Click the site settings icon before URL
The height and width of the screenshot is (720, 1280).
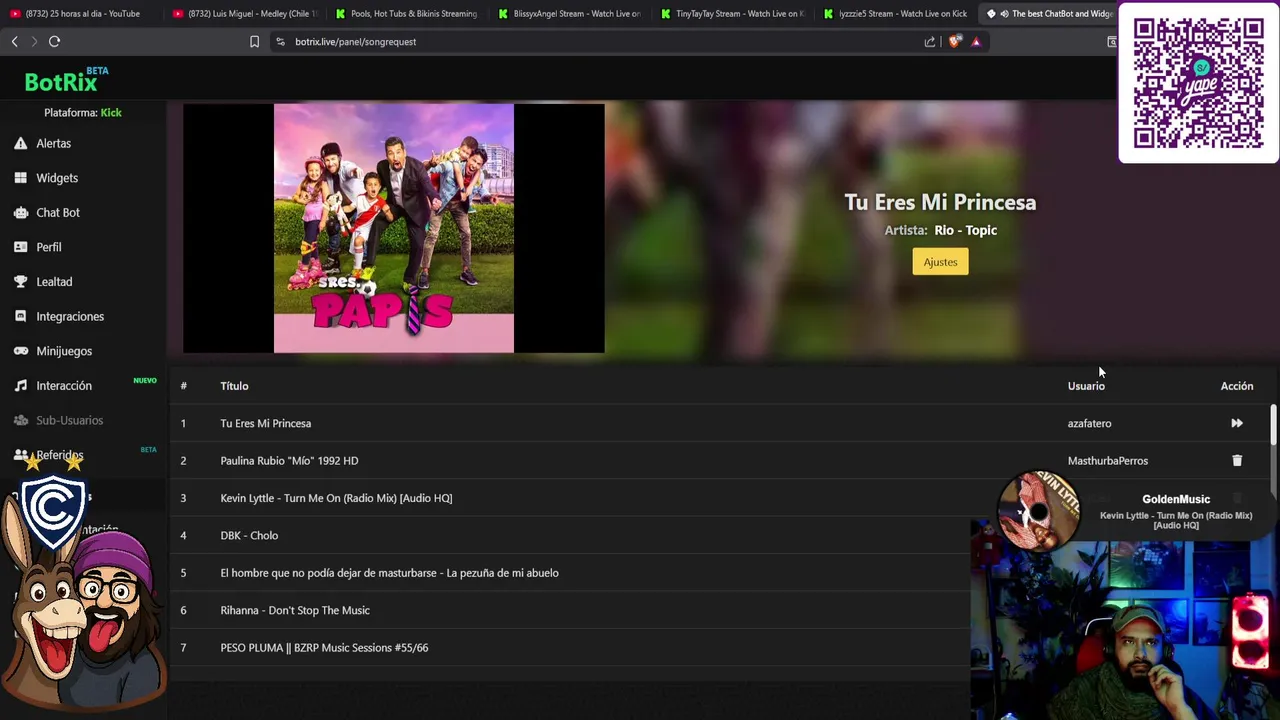coord(280,41)
